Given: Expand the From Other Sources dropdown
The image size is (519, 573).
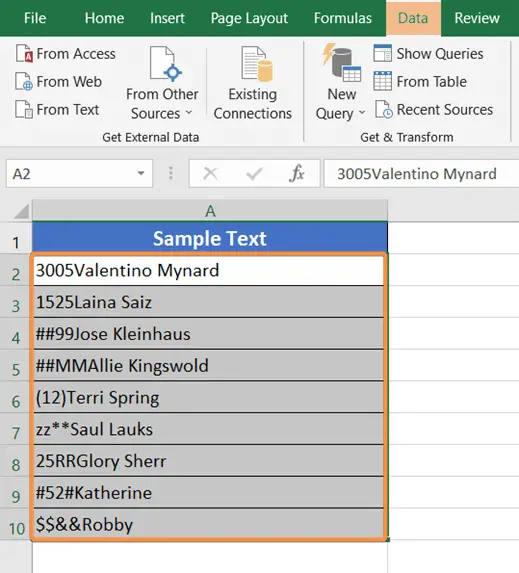Looking at the screenshot, I should [189, 113].
